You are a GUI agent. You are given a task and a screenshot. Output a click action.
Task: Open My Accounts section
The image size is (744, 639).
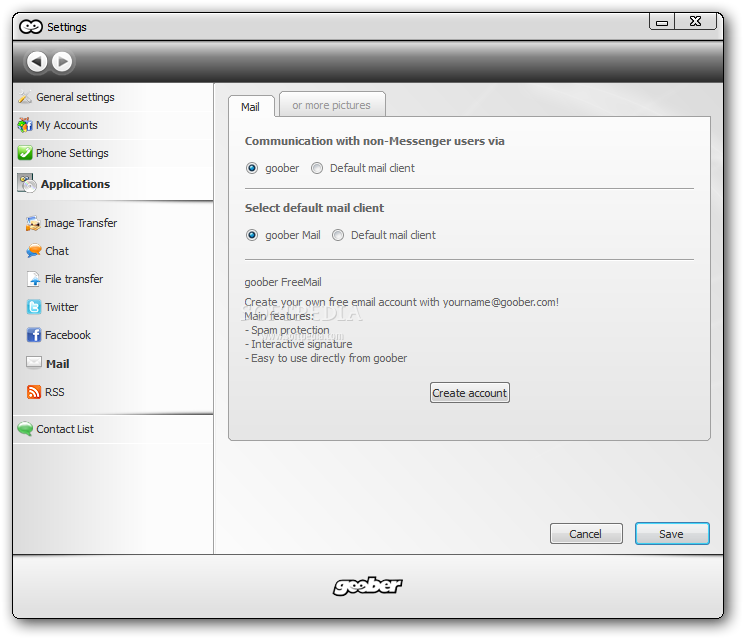(x=113, y=125)
